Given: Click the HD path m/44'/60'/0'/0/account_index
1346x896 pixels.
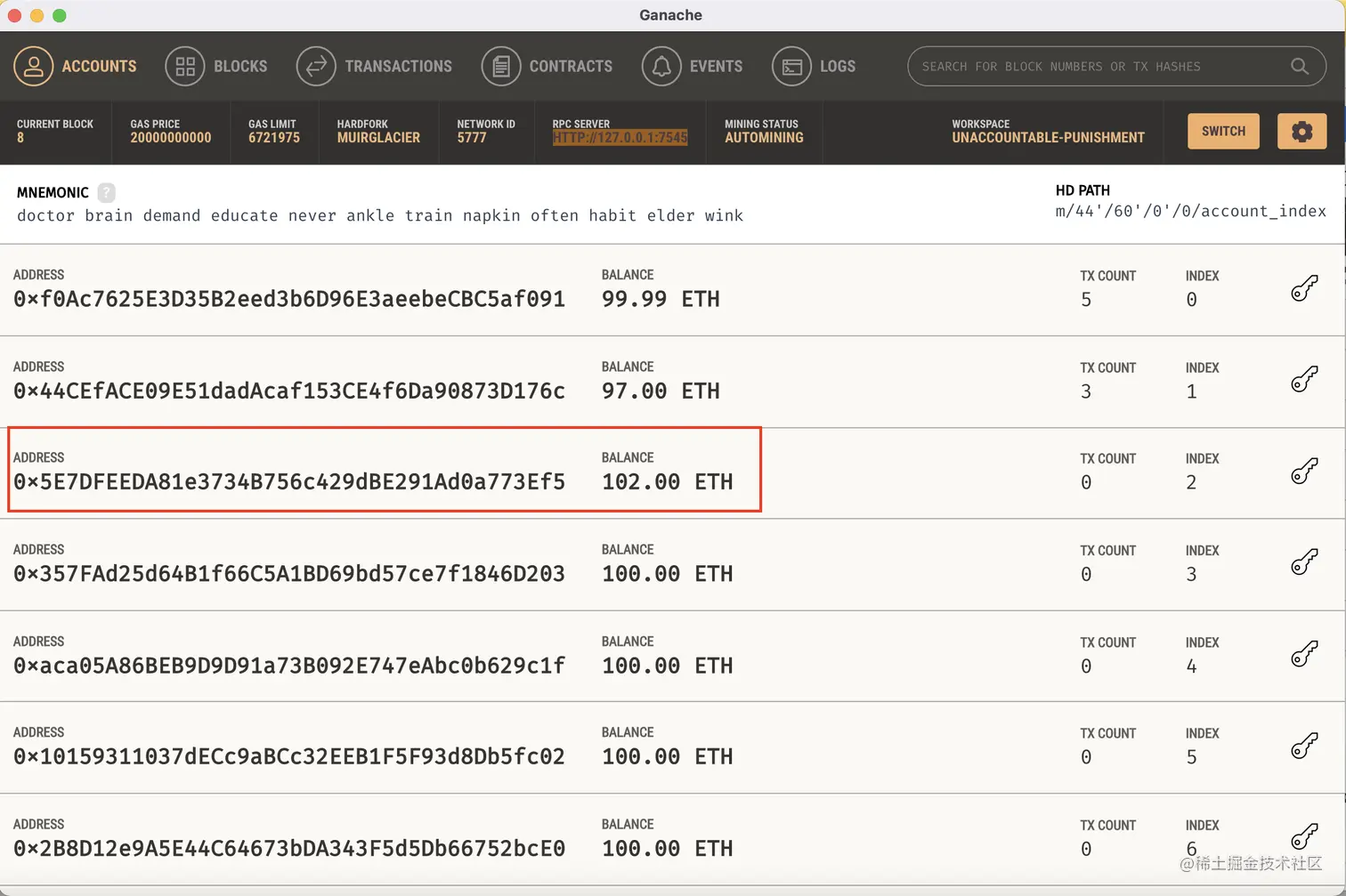Looking at the screenshot, I should [1190, 211].
